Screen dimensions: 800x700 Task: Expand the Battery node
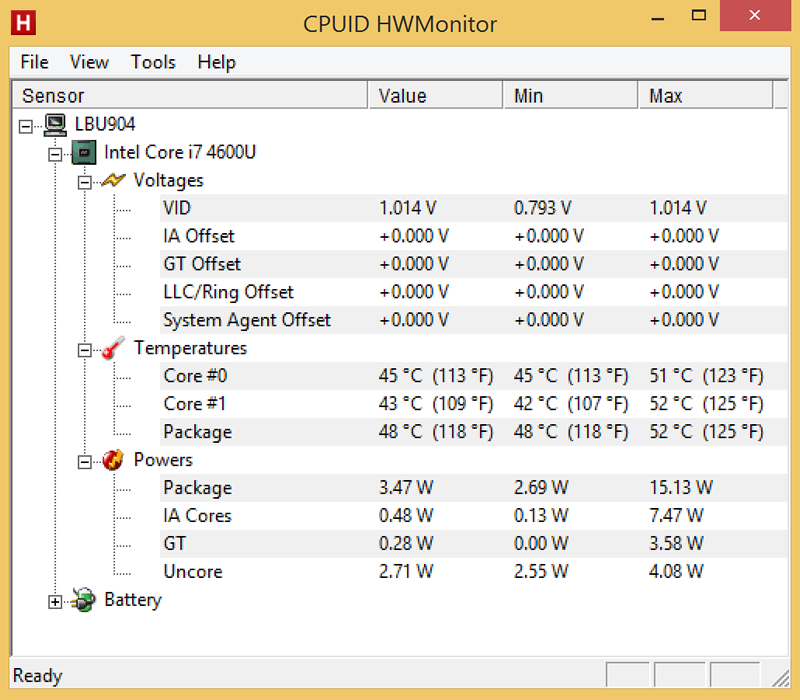pyautogui.click(x=55, y=602)
